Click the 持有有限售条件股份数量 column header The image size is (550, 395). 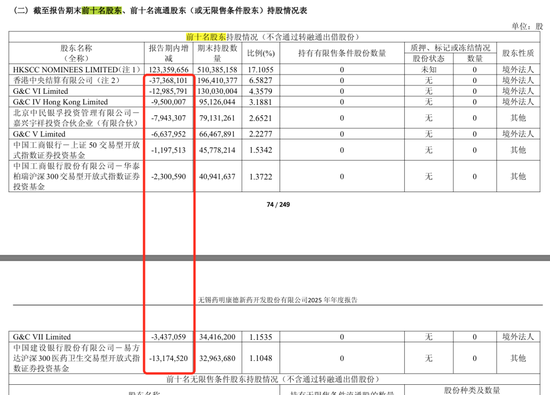(x=342, y=53)
